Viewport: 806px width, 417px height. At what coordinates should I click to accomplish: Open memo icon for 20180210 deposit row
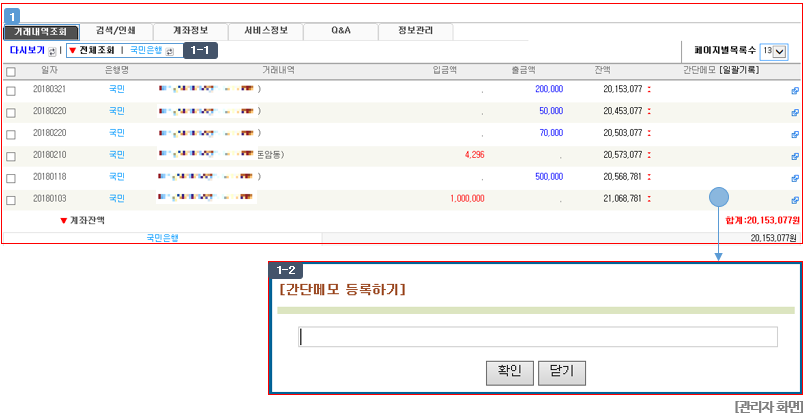[795, 156]
